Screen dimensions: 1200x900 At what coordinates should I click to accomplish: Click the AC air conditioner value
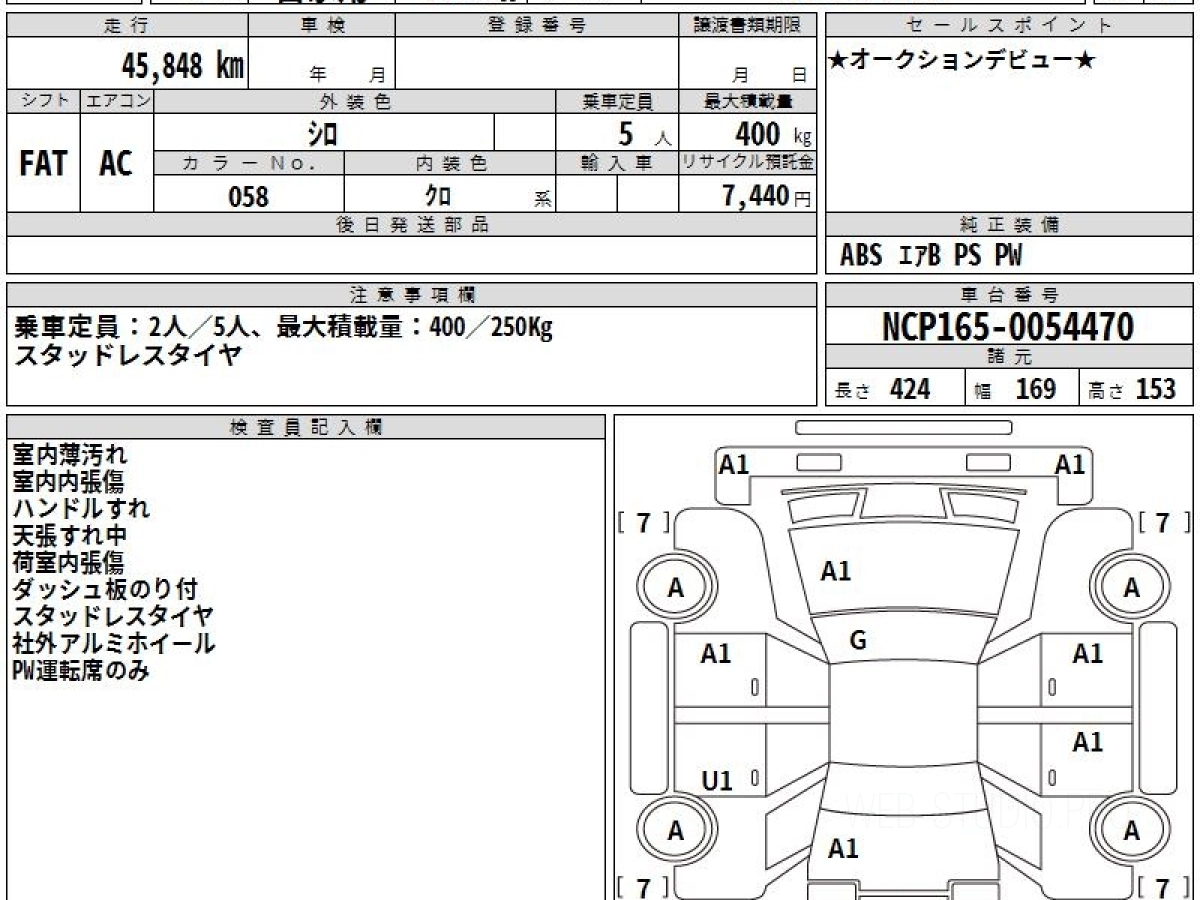pyautogui.click(x=116, y=163)
